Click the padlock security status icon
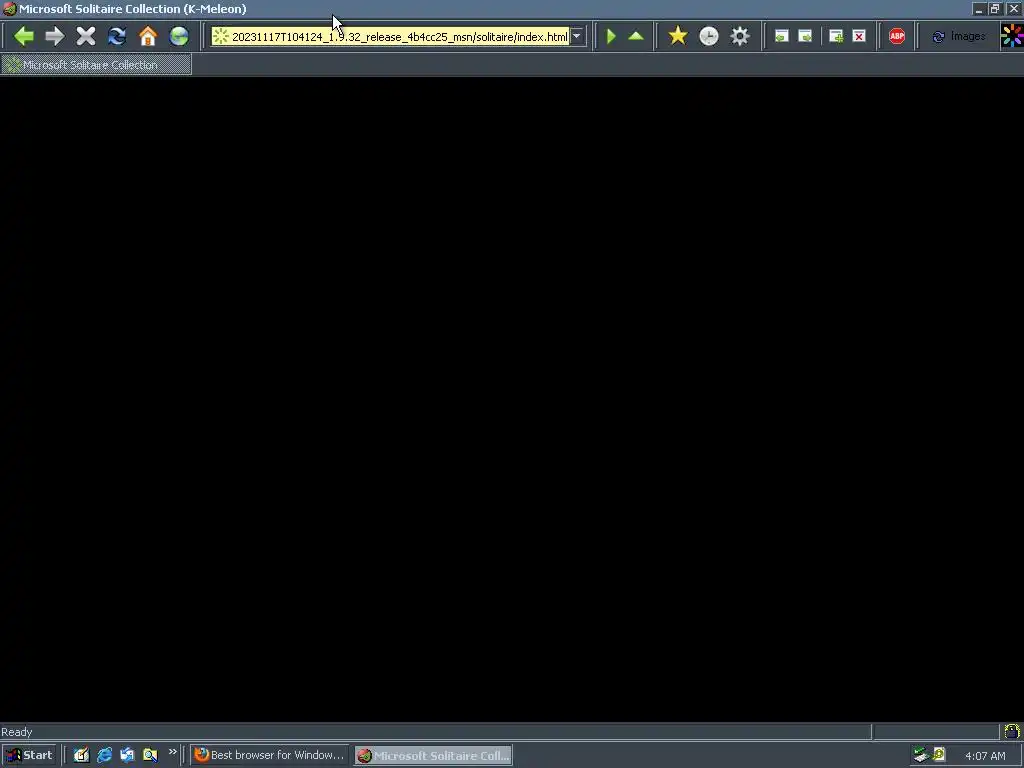The height and width of the screenshot is (768, 1024). (1012, 731)
